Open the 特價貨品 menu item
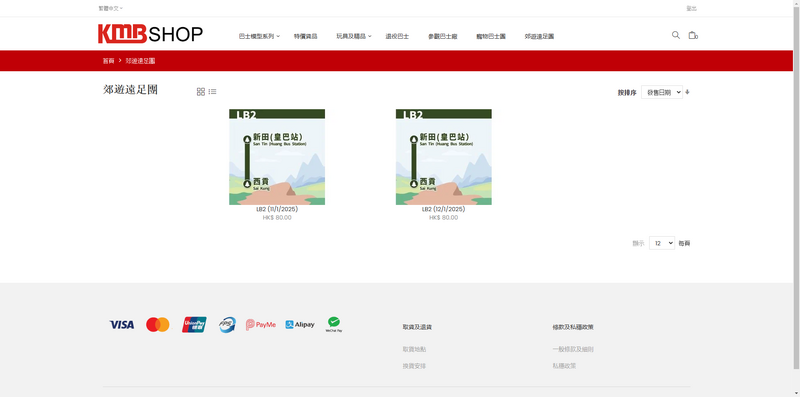Image resolution: width=800 pixels, height=397 pixels. click(306, 36)
